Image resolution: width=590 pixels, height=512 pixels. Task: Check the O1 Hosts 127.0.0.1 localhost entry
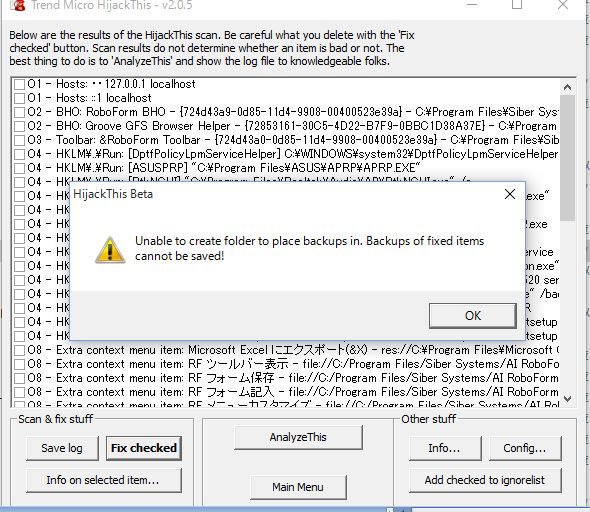(19, 84)
